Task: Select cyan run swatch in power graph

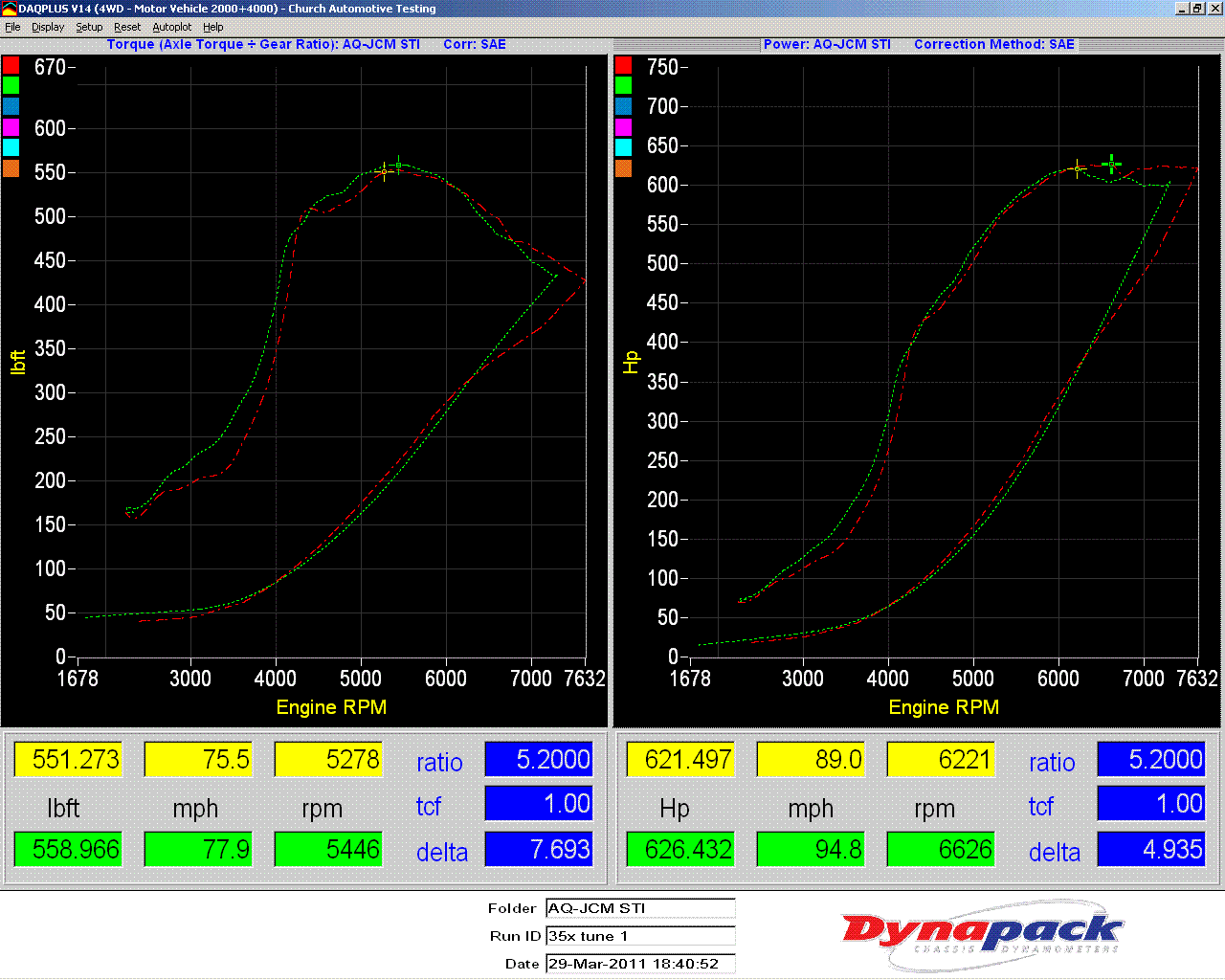Action: (x=623, y=147)
